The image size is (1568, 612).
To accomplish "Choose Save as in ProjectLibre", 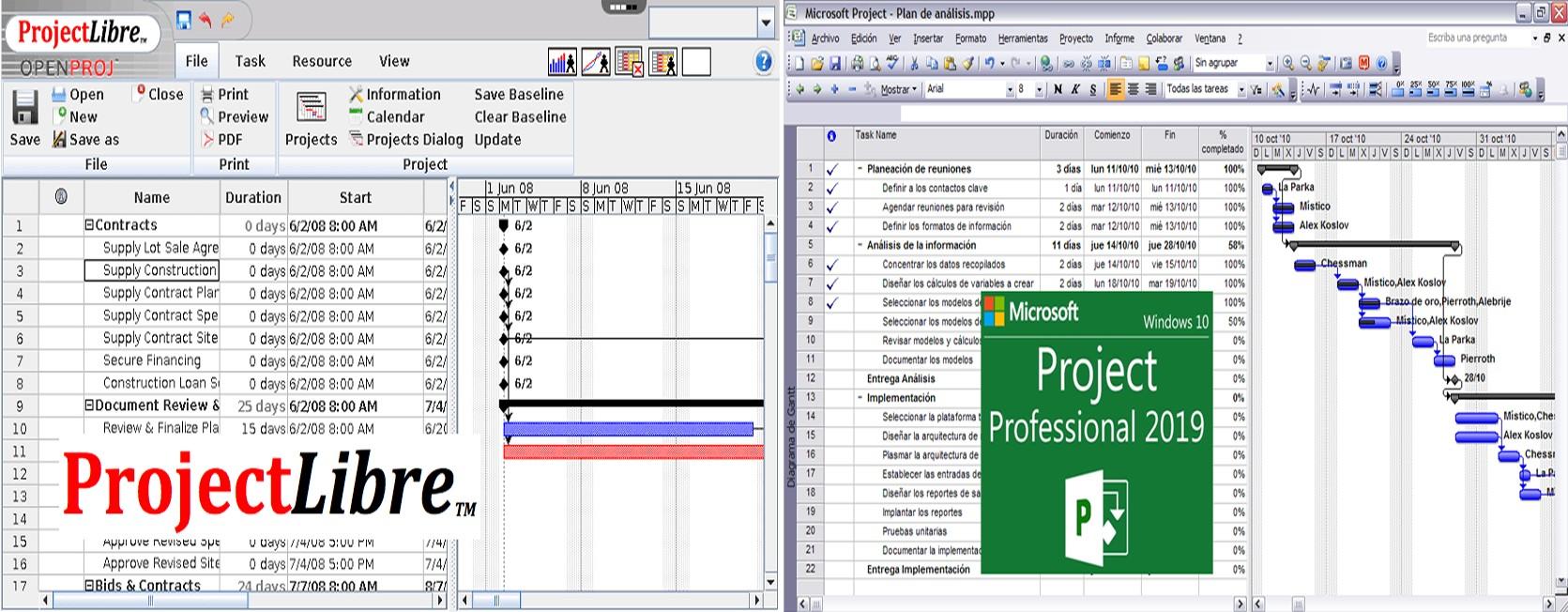I will [85, 140].
